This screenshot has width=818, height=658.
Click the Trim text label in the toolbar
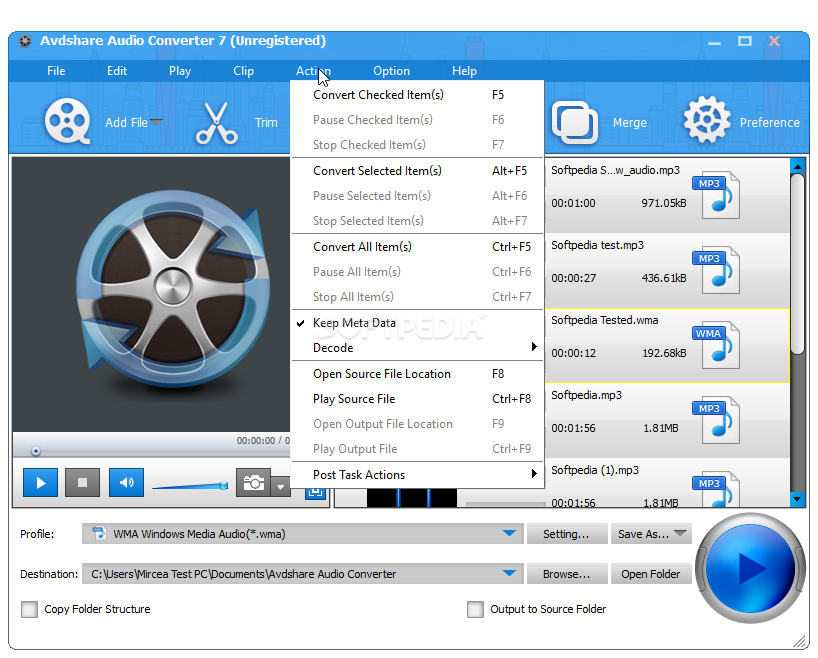pyautogui.click(x=266, y=123)
